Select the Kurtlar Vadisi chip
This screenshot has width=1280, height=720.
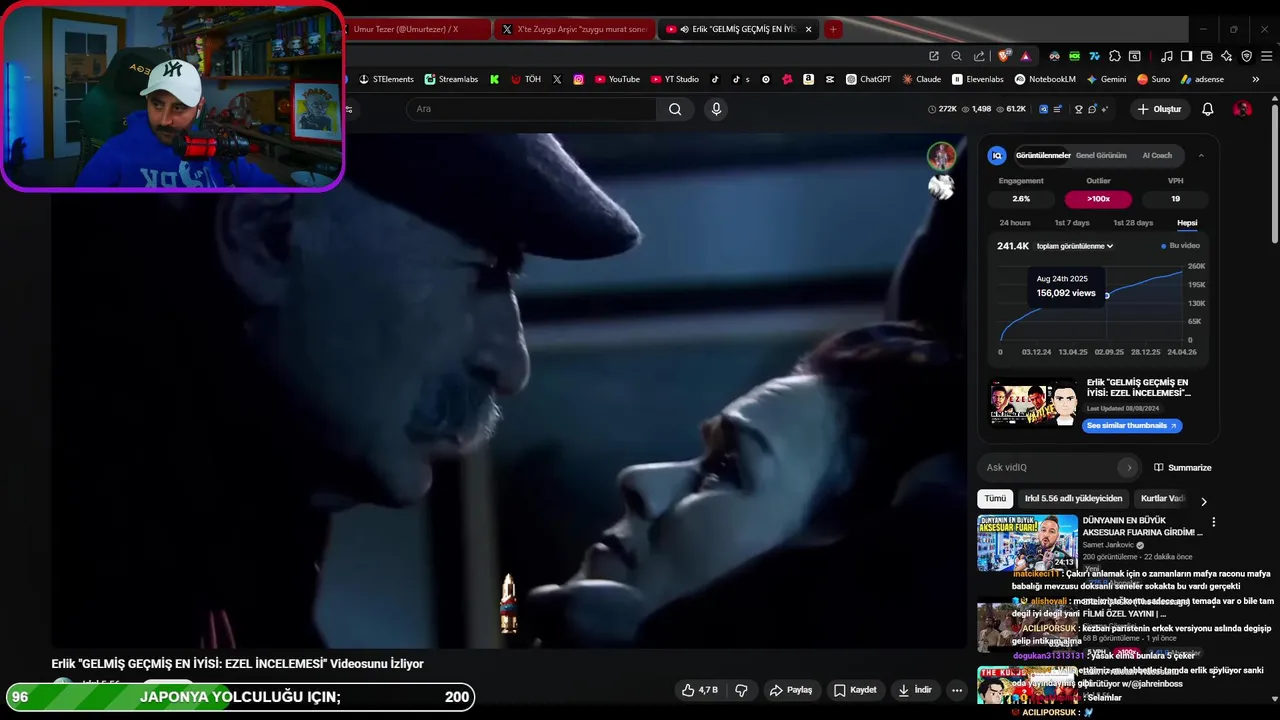[1164, 498]
